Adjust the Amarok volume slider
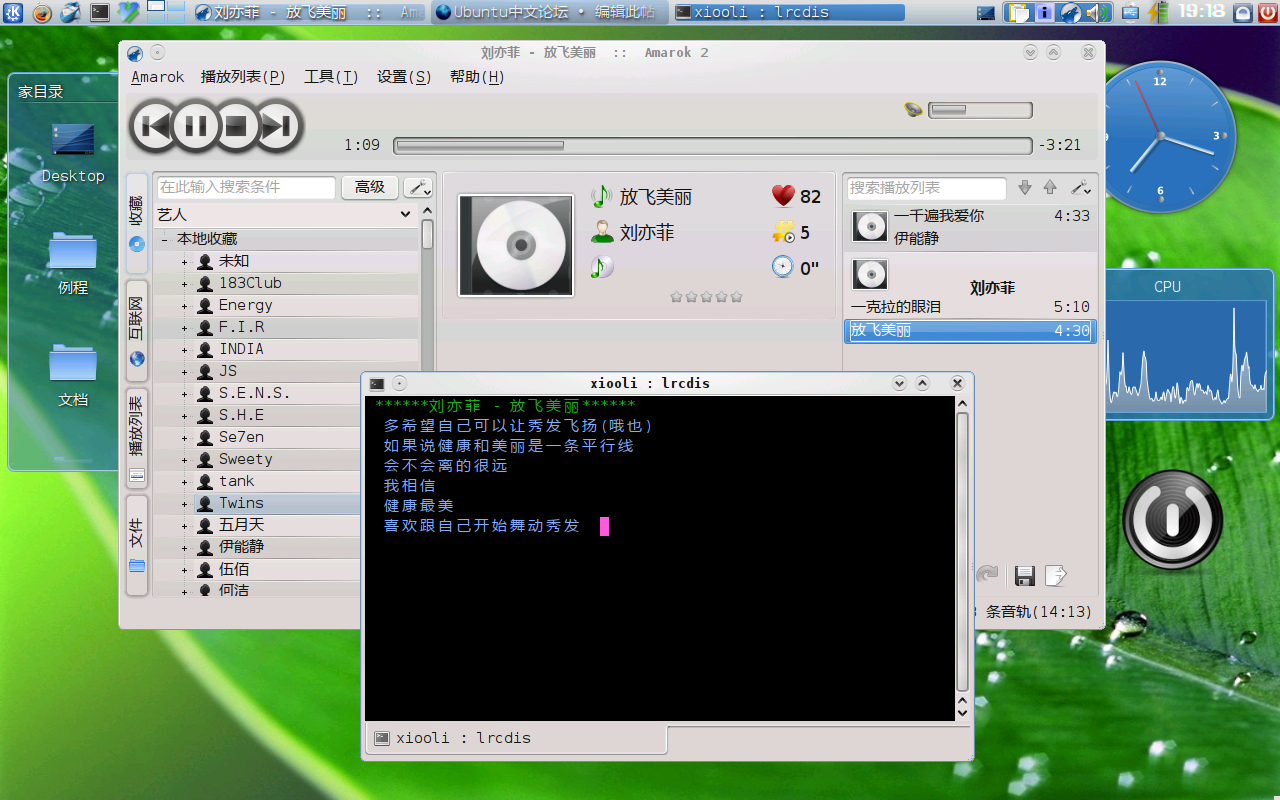1280x800 pixels. click(980, 110)
